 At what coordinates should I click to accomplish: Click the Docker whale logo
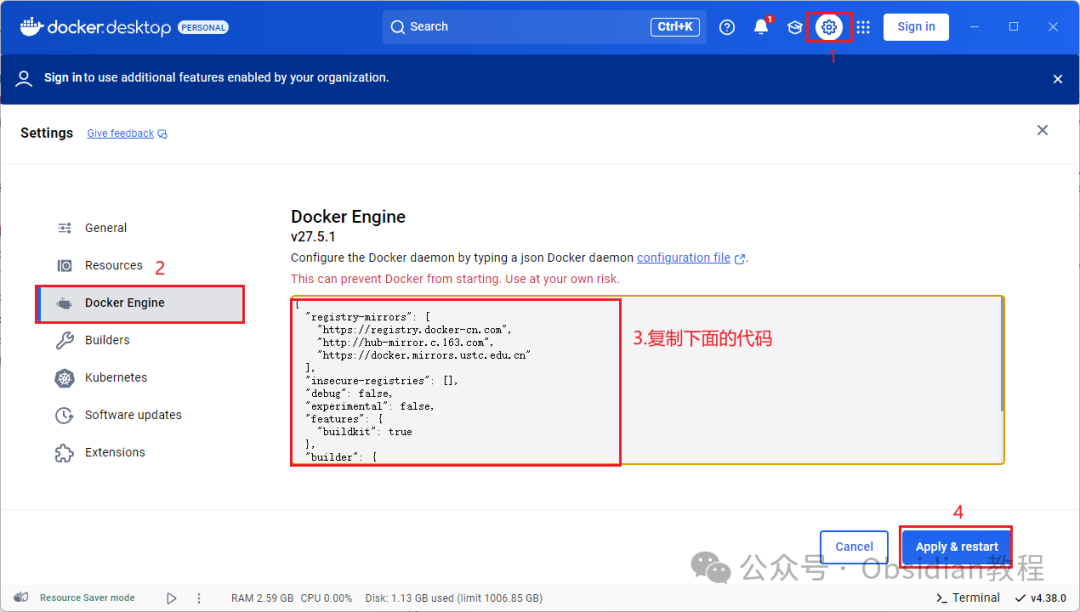click(x=30, y=26)
